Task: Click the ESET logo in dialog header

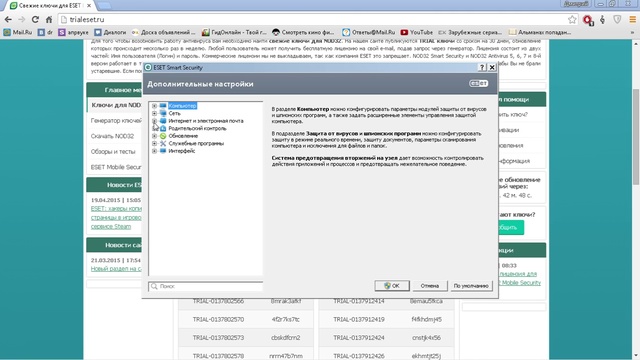Action: point(478,83)
